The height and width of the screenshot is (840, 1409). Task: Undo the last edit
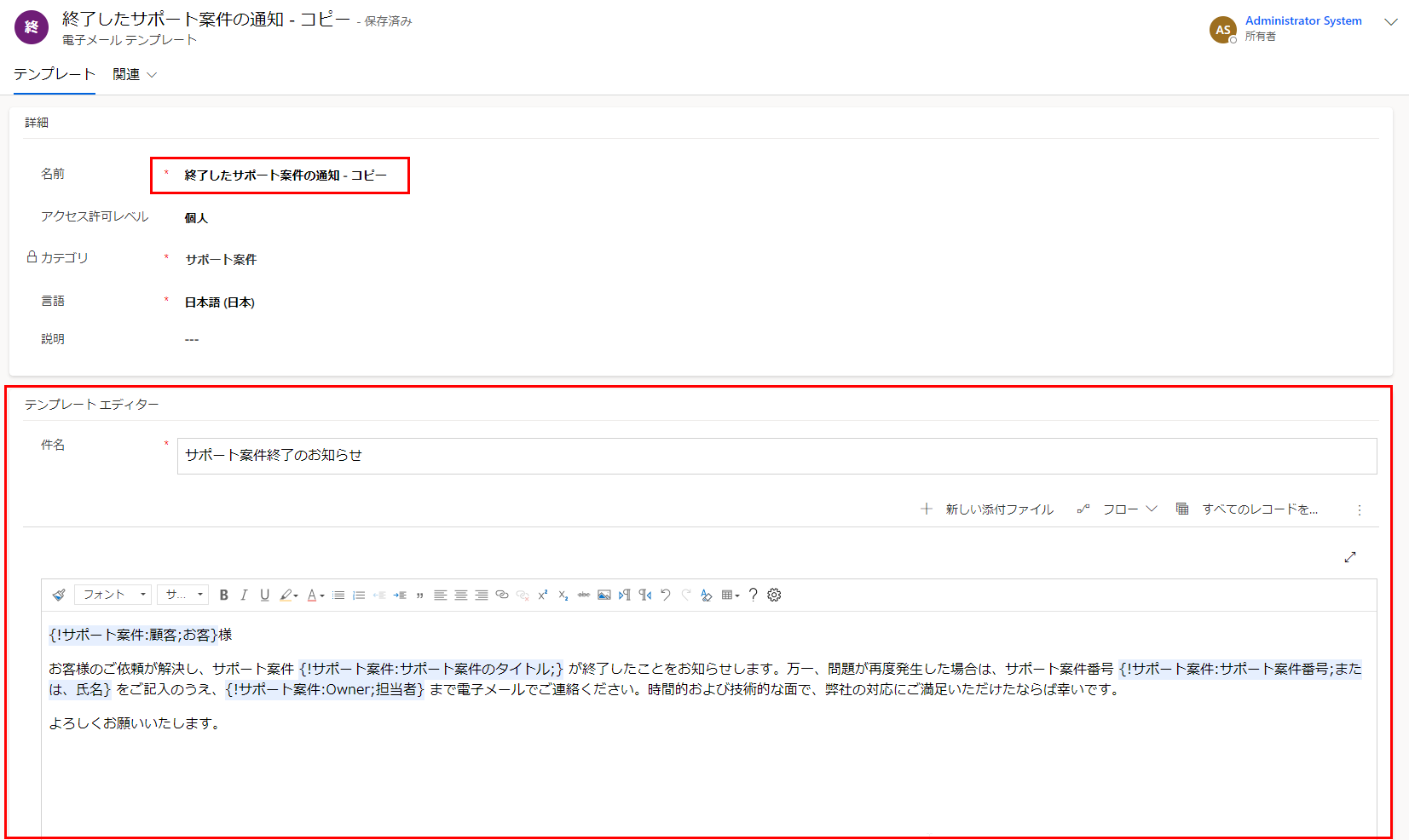(x=666, y=595)
